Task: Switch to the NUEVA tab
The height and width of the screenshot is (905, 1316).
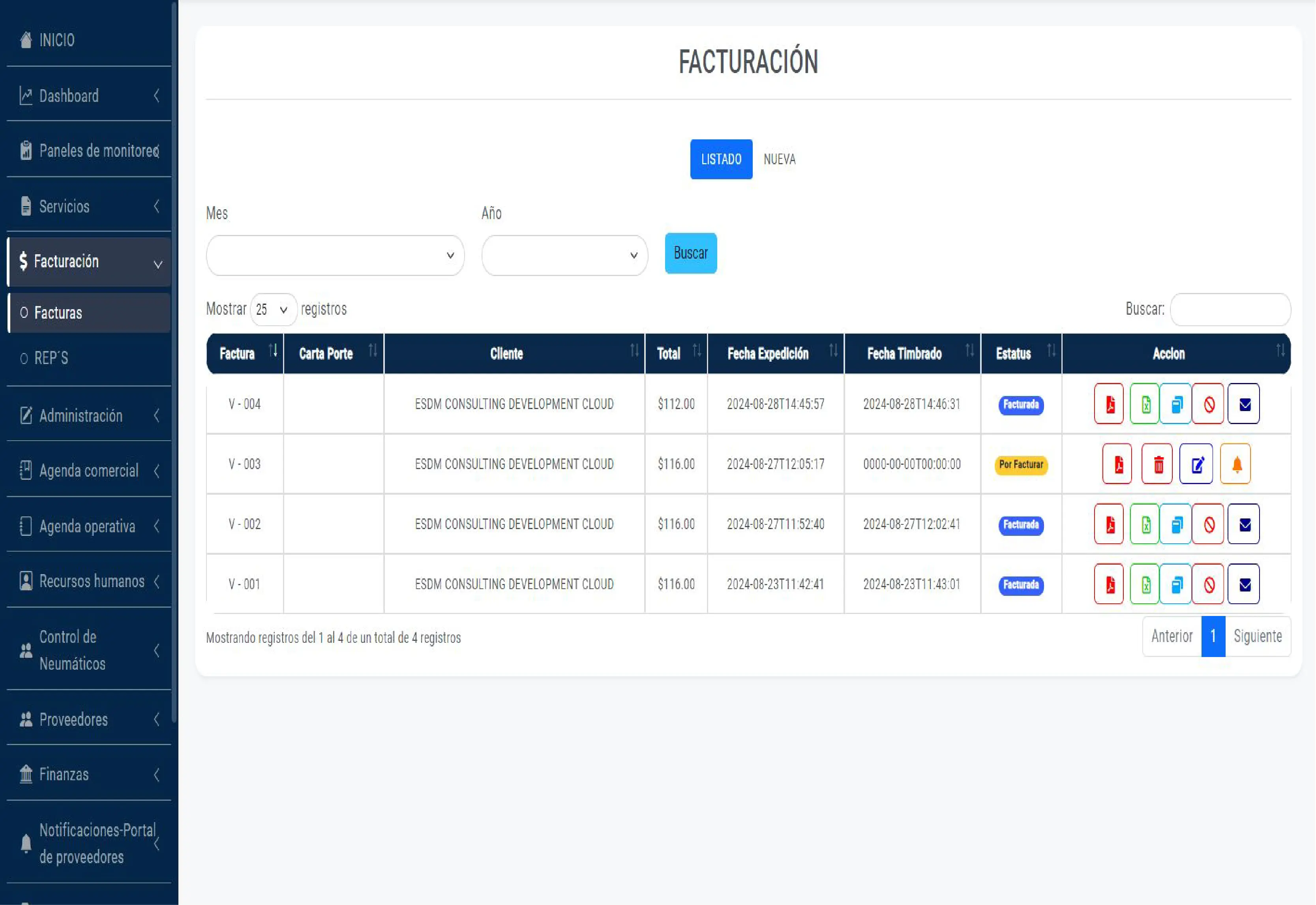Action: coord(779,160)
